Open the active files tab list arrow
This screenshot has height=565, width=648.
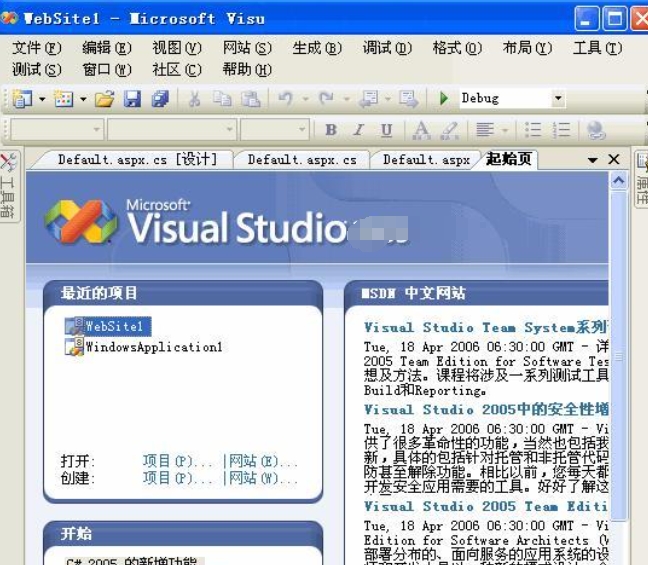click(593, 160)
